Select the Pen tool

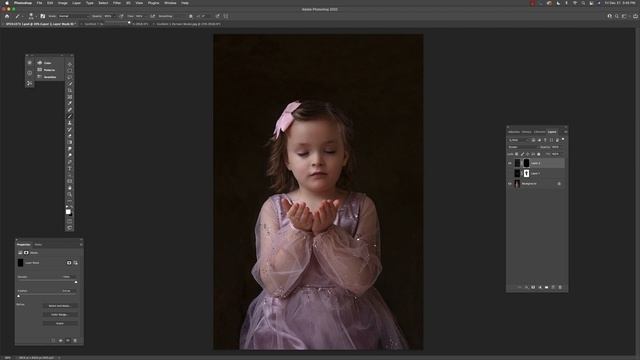70,162
